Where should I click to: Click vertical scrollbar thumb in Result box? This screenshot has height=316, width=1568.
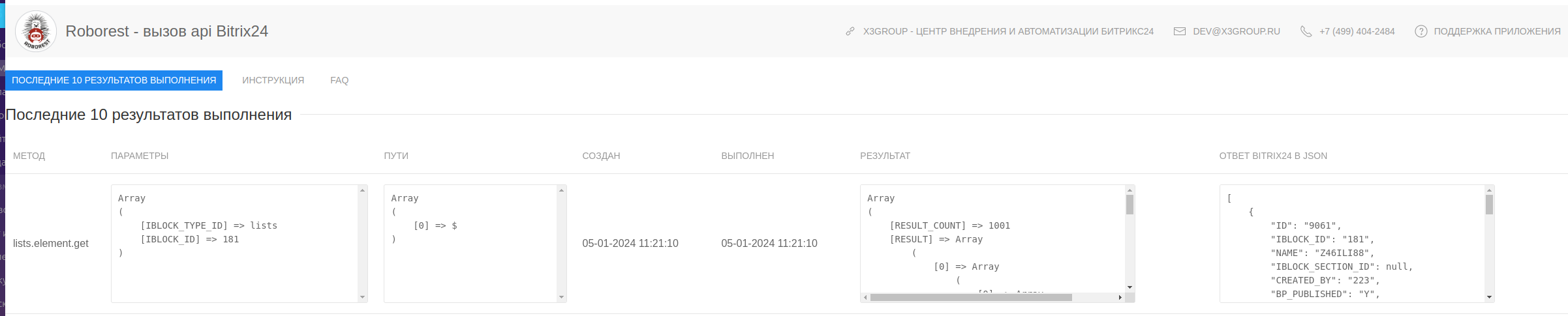[1130, 205]
